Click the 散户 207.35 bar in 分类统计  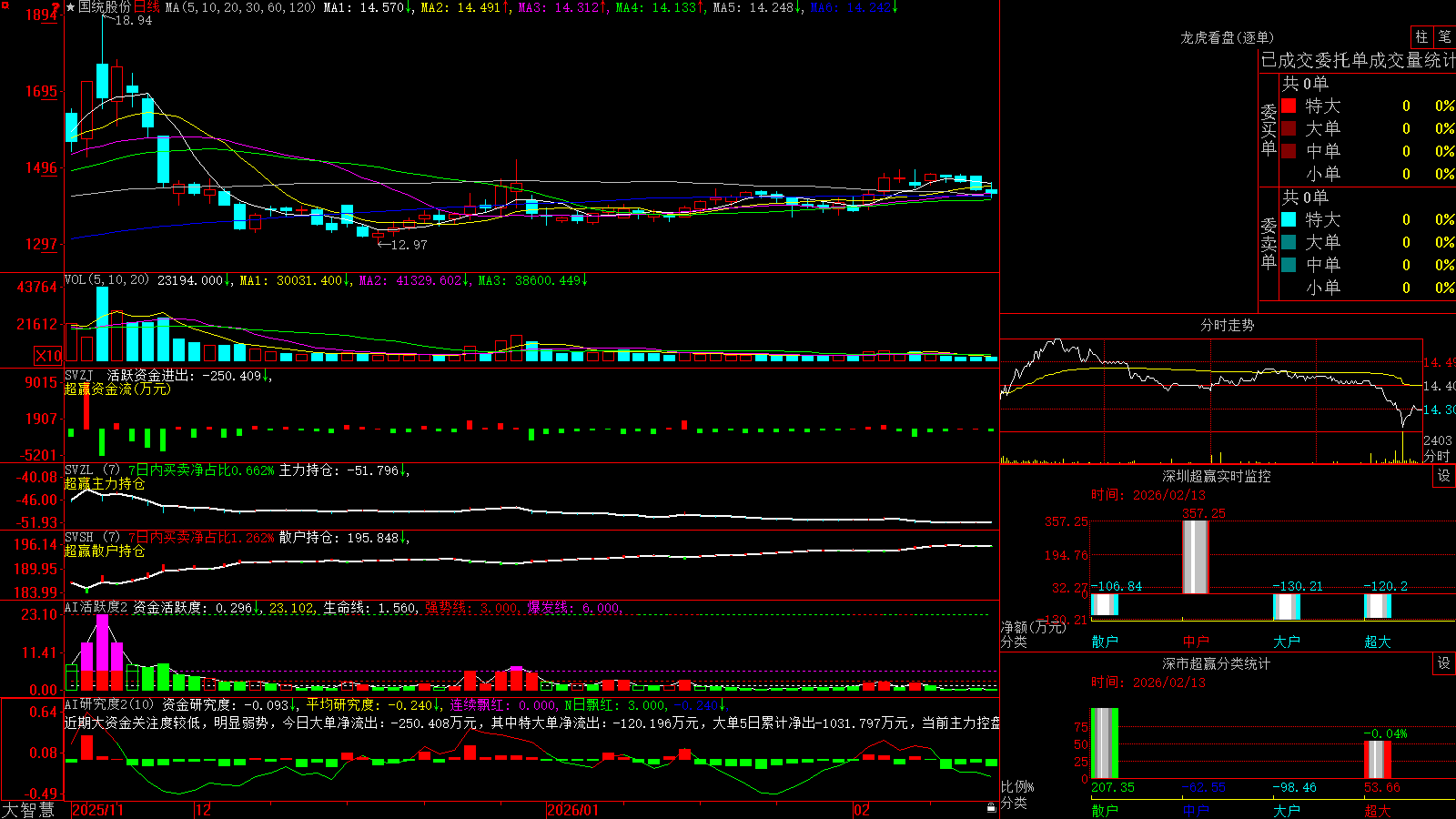point(1105,743)
